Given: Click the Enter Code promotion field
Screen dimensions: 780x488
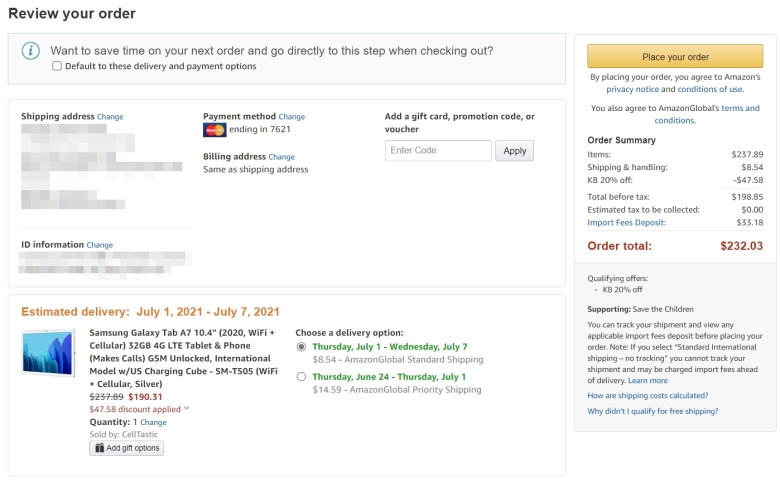Looking at the screenshot, I should pos(438,151).
